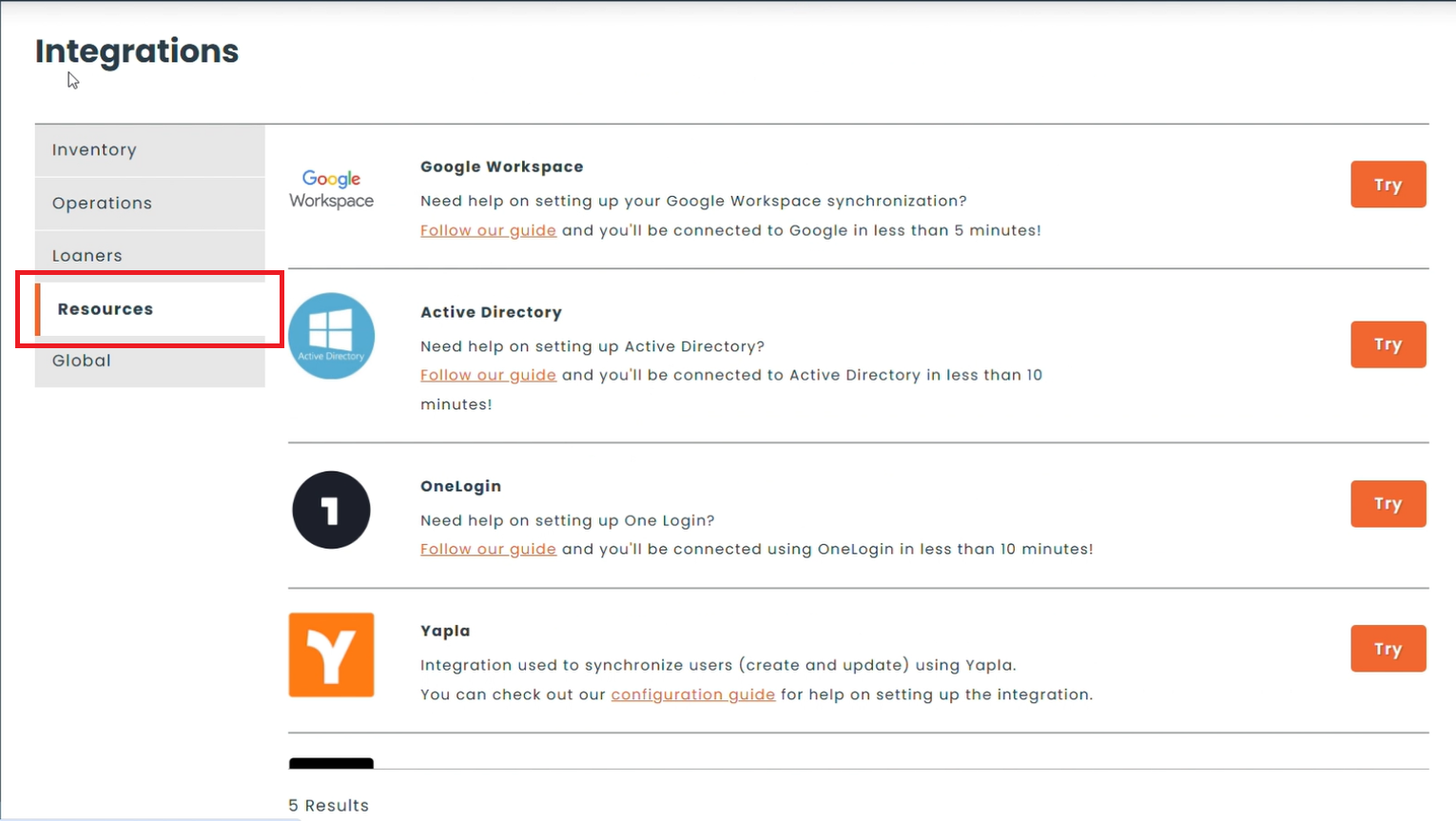Open Active Directory 'Follow our guide' link

[488, 375]
